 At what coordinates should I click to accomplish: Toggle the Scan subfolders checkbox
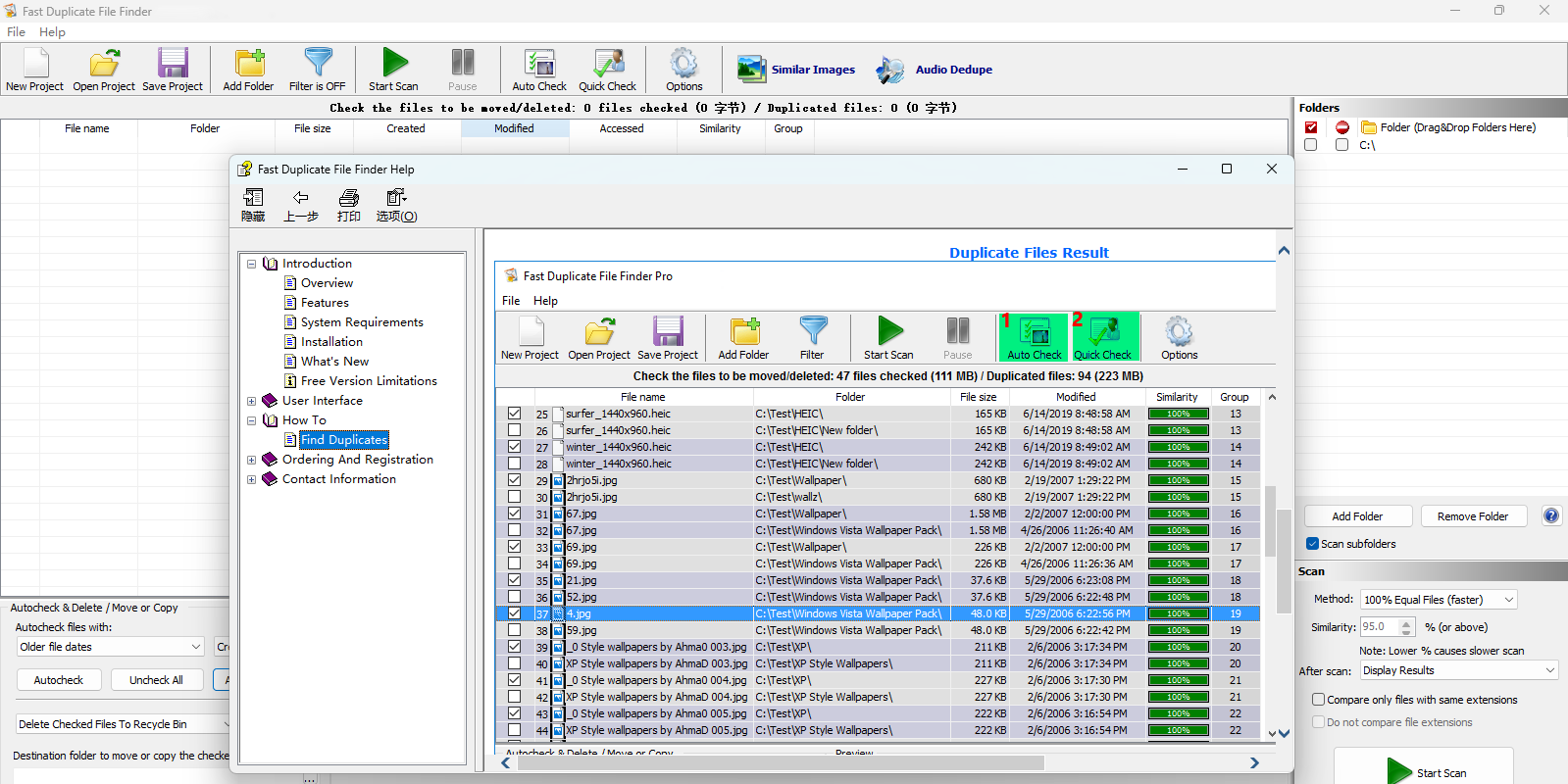(1312, 544)
